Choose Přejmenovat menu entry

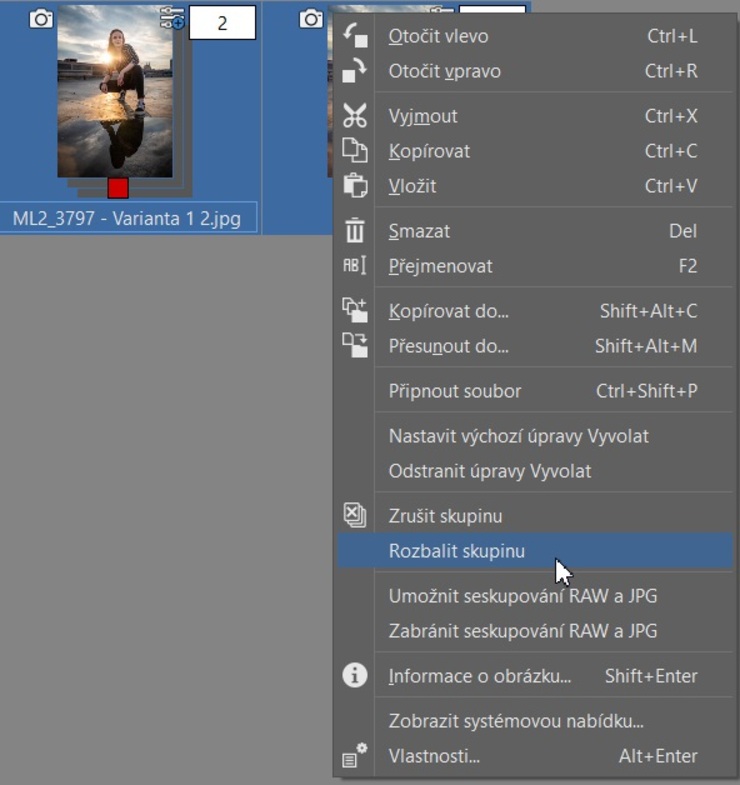pos(535,266)
